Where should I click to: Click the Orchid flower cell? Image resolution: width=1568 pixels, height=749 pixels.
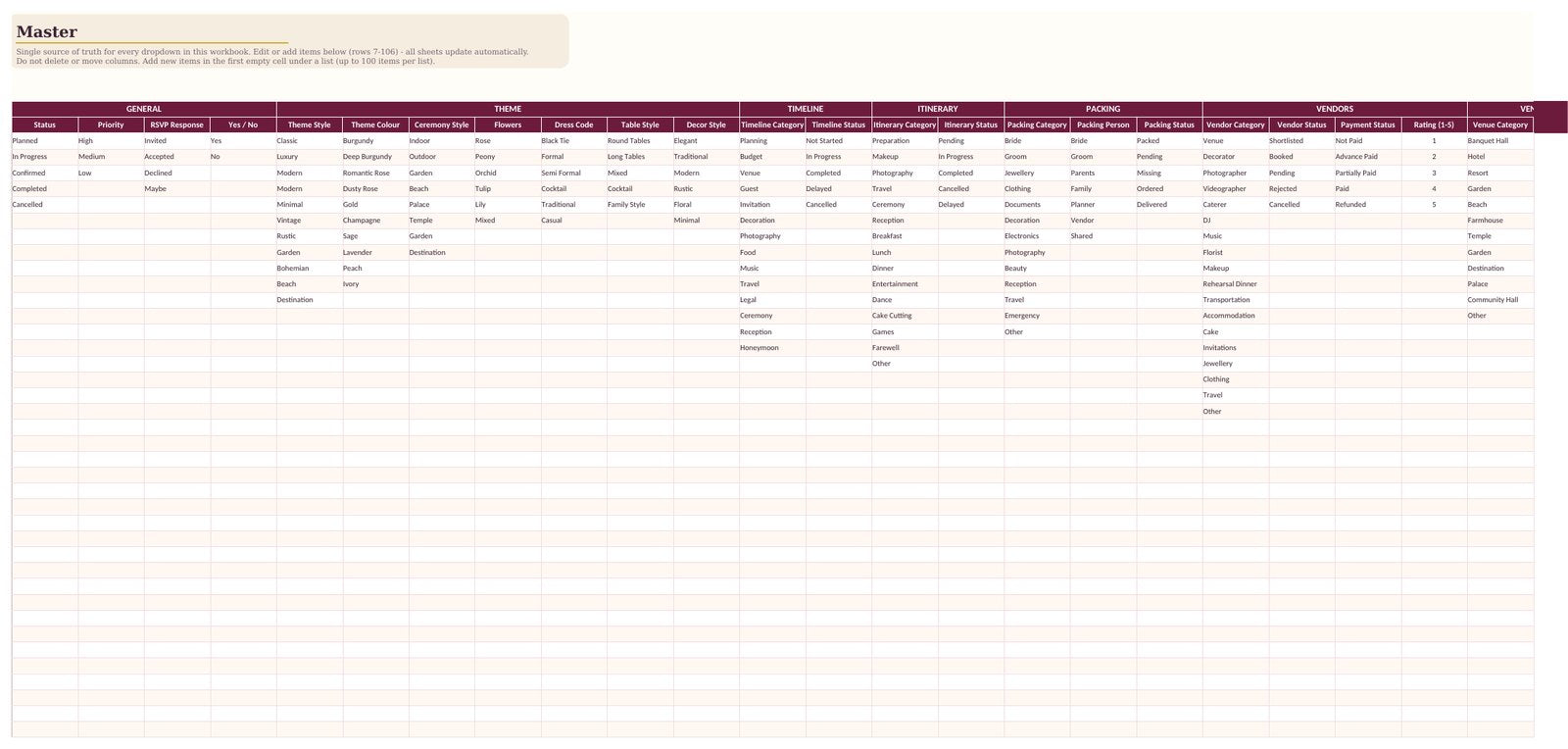tap(508, 174)
